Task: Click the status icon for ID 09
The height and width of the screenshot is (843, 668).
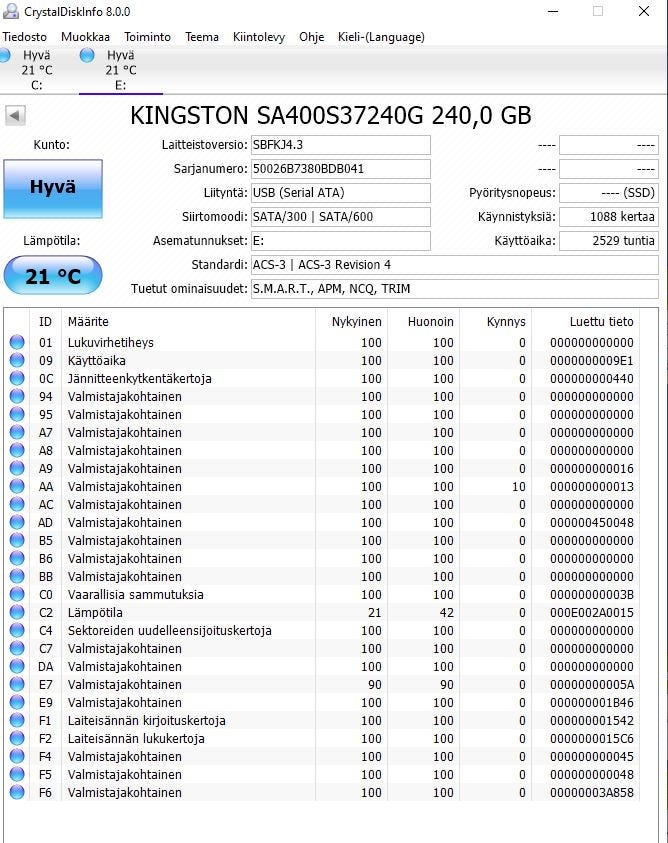Action: click(x=17, y=360)
